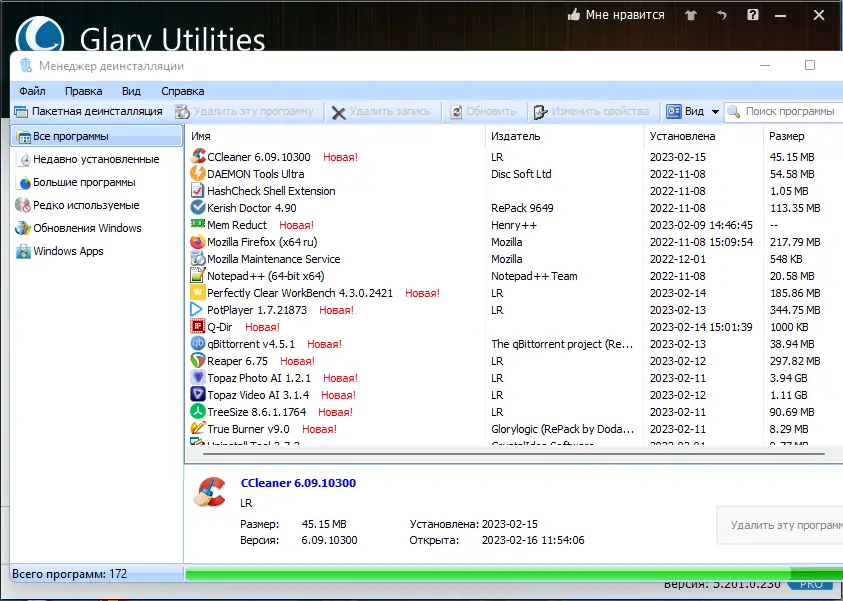Click the publisher cell Disc Soft Ltd

tap(521, 174)
